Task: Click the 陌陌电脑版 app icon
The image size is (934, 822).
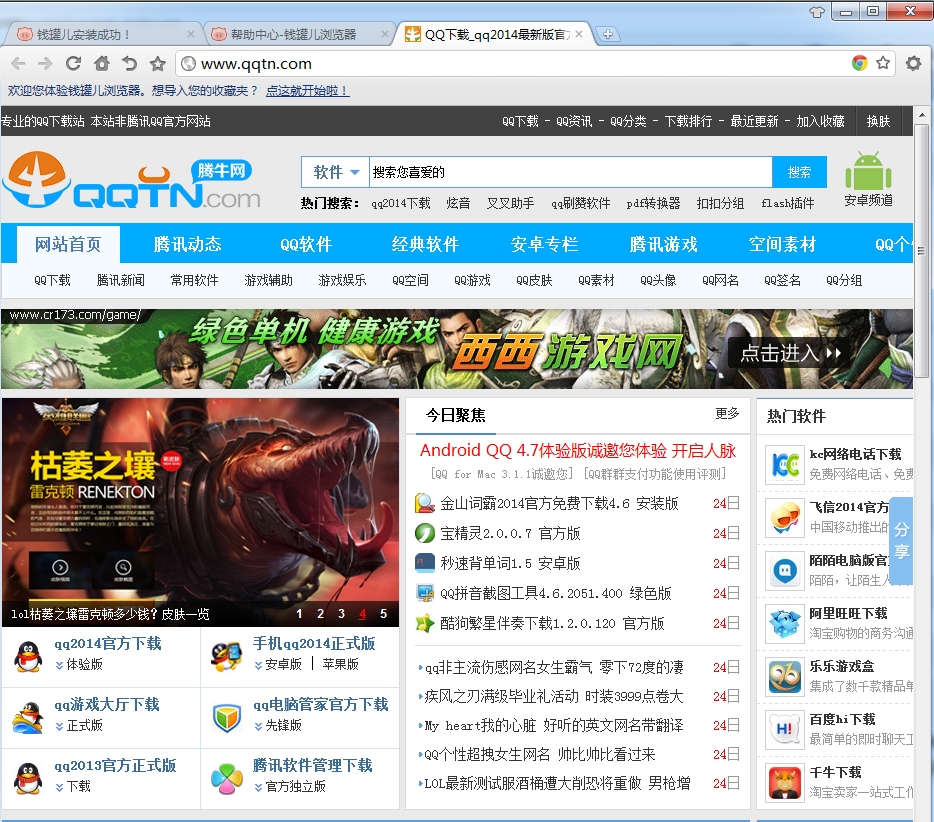Action: pyautogui.click(x=784, y=571)
